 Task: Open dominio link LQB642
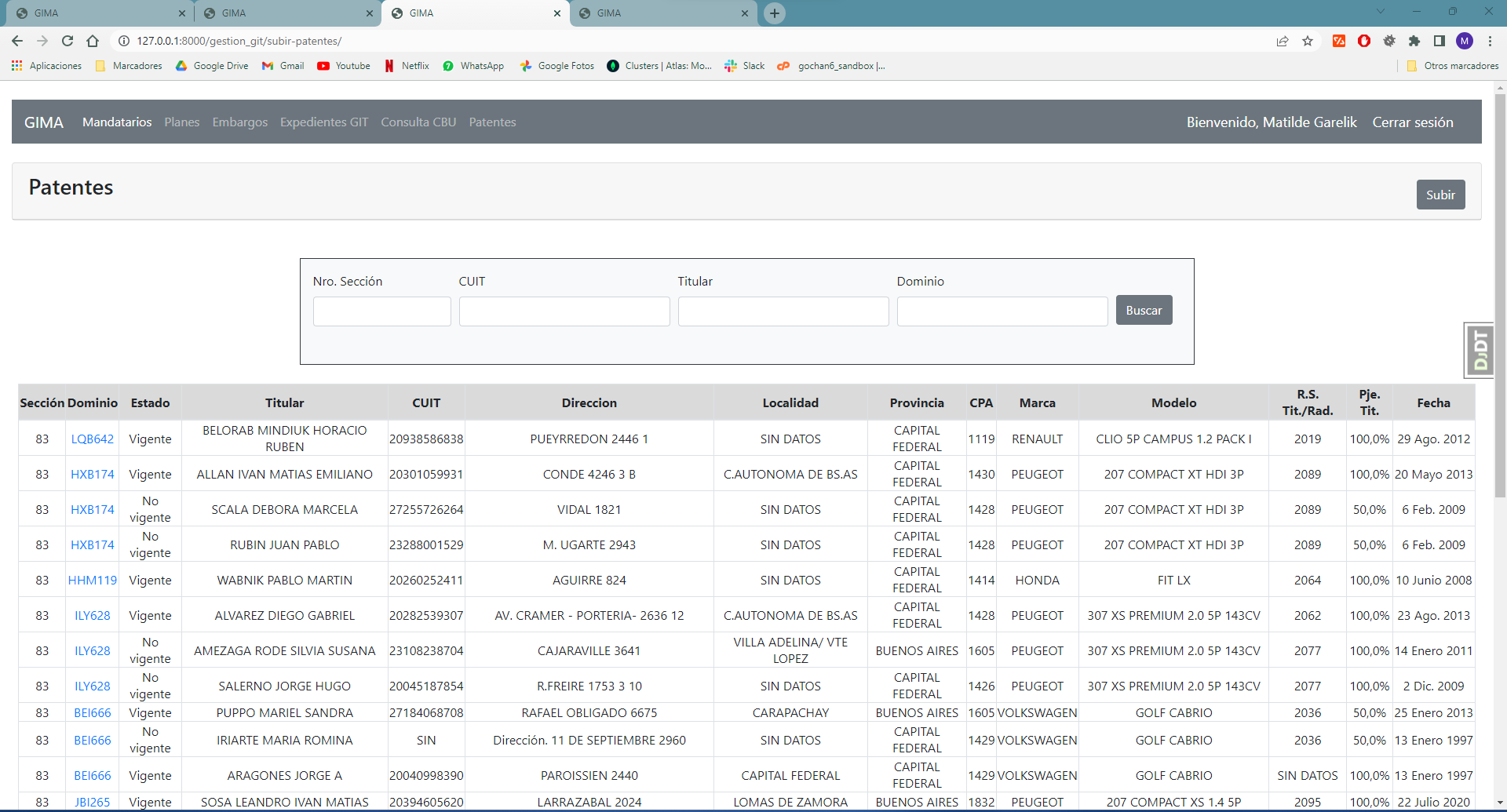point(93,439)
